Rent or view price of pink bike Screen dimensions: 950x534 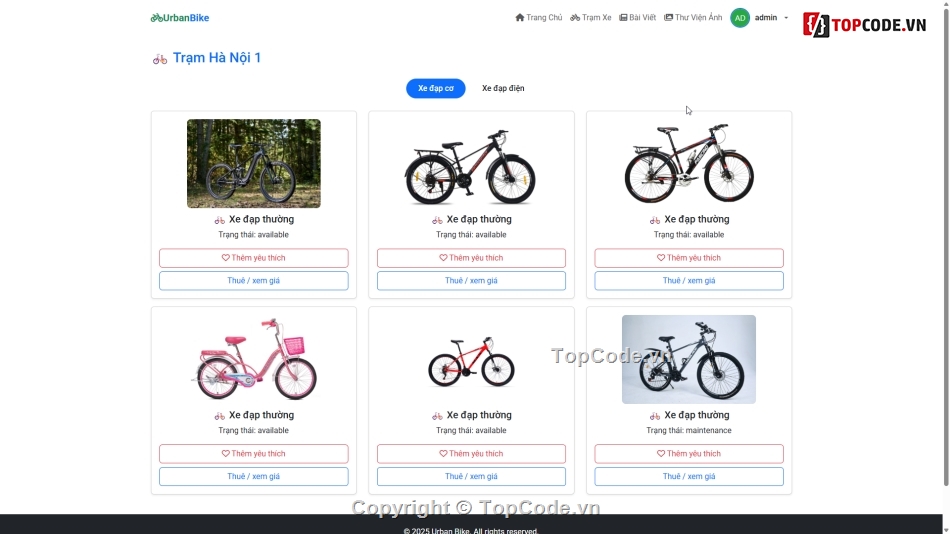[x=254, y=476]
